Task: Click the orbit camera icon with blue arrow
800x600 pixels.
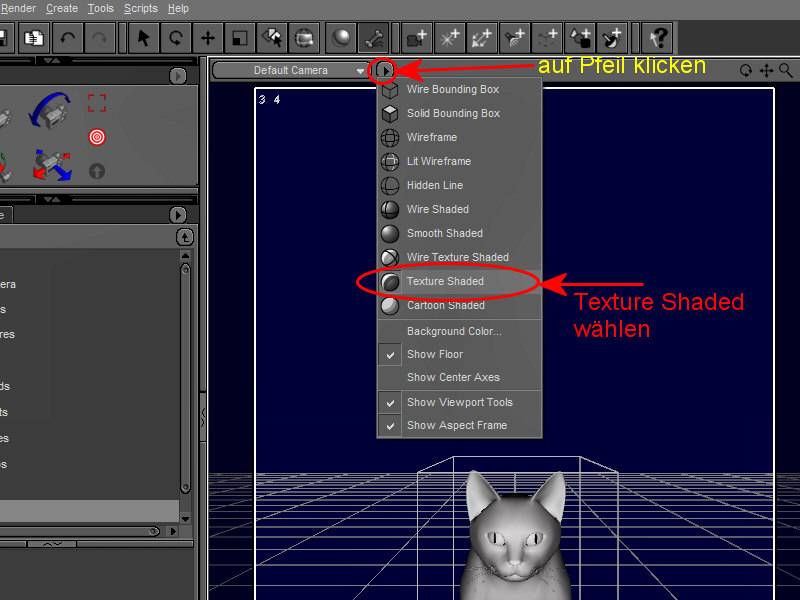Action: coord(50,110)
